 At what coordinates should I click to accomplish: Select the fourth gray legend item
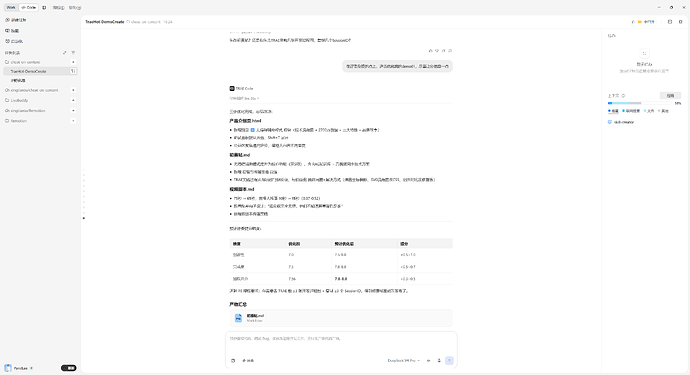(663, 111)
